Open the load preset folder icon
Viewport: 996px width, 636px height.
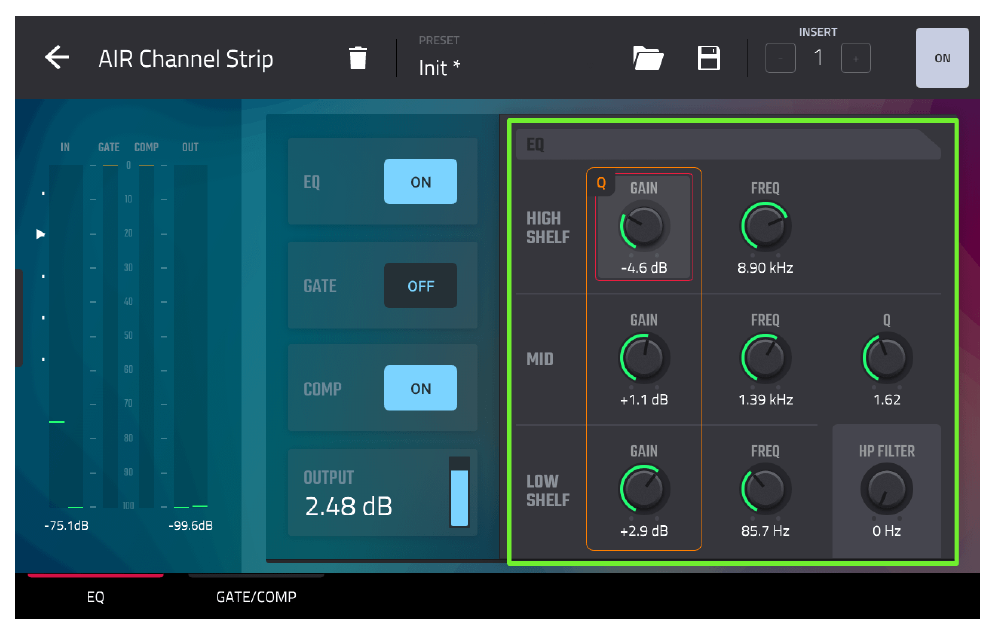648,58
